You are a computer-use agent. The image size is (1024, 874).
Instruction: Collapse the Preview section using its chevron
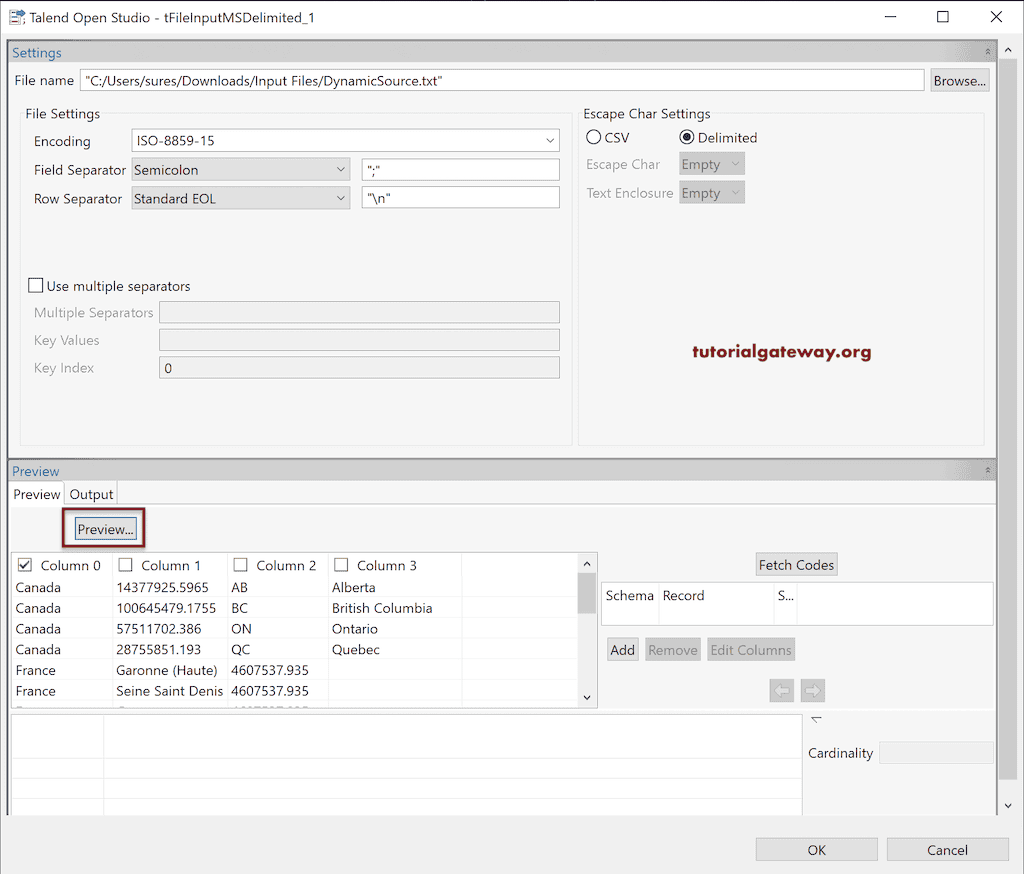(x=988, y=470)
